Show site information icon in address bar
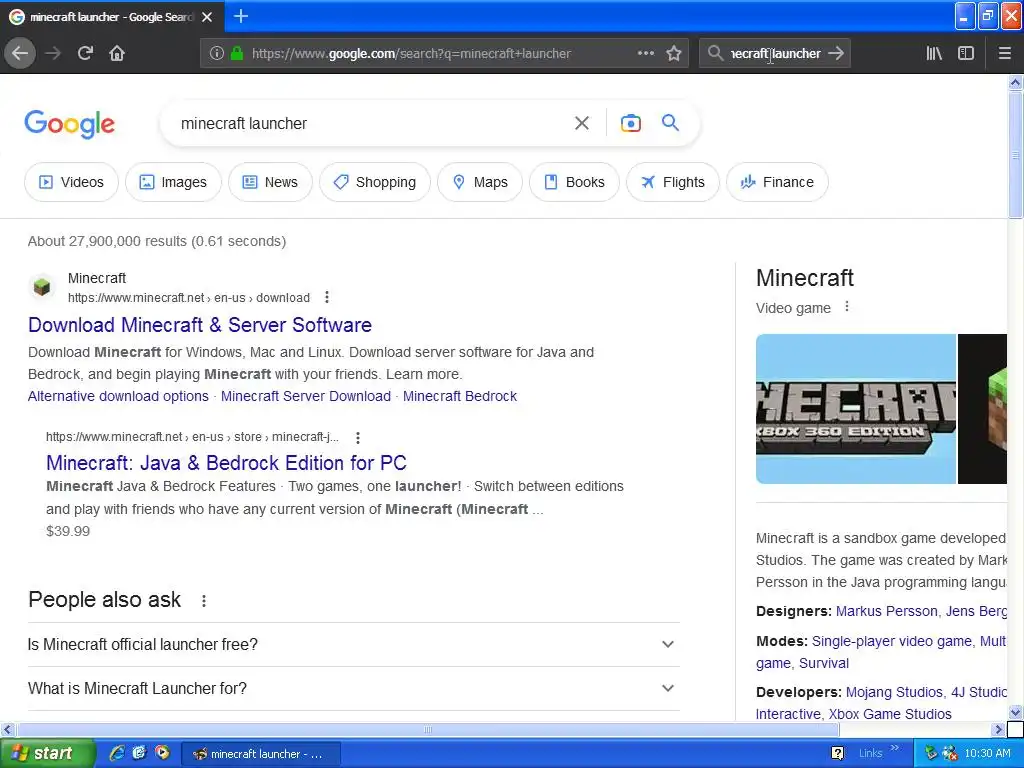Image resolution: width=1024 pixels, height=768 pixels. point(217,54)
